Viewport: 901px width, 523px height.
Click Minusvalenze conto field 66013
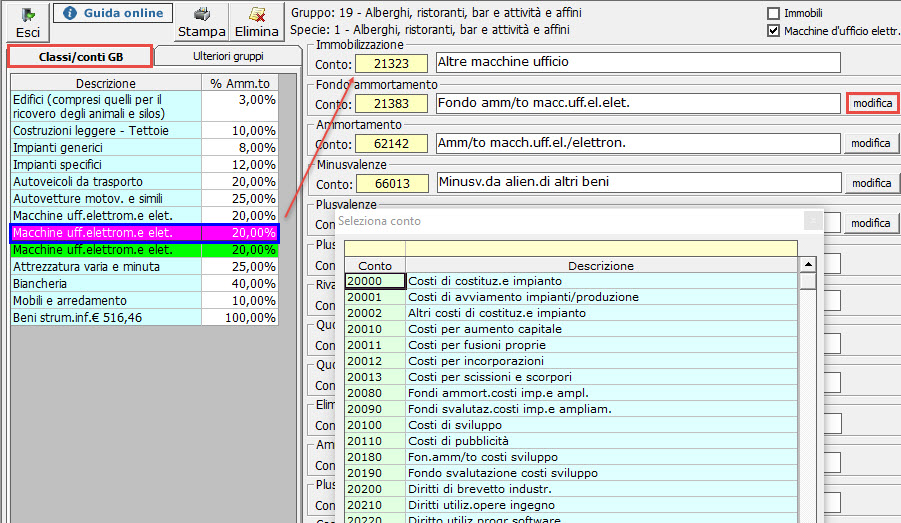tap(392, 183)
